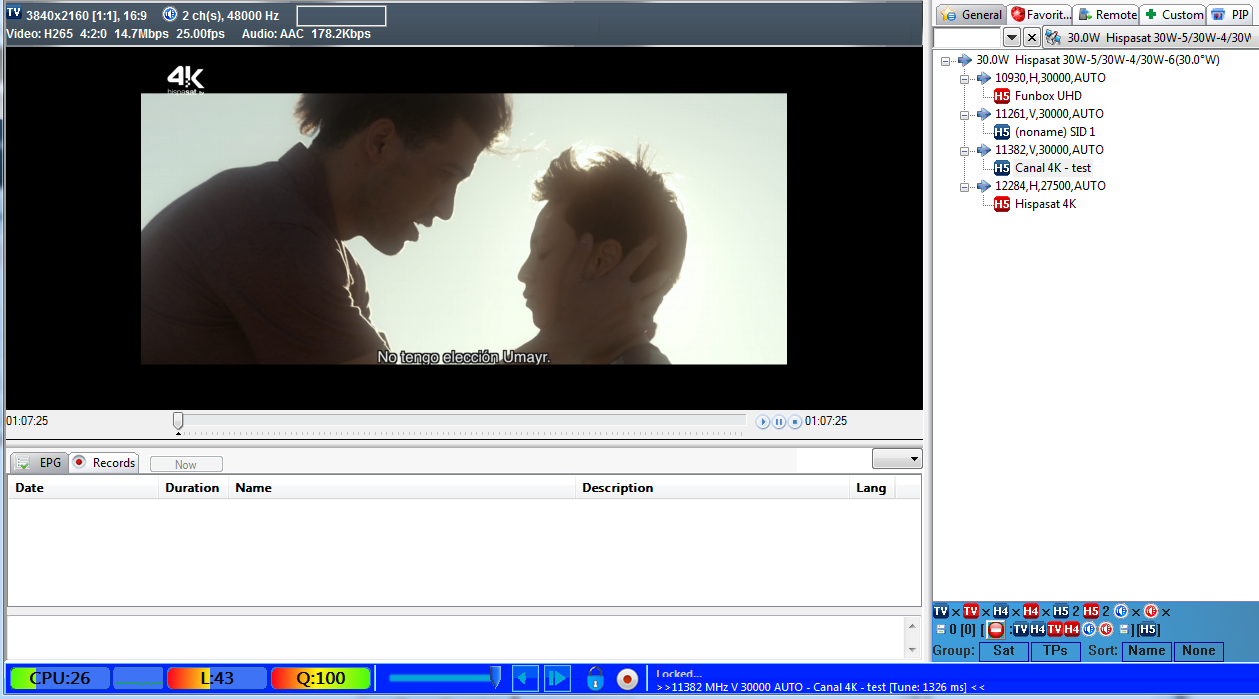Start recording with the red record icon
1259x699 pixels.
[627, 679]
